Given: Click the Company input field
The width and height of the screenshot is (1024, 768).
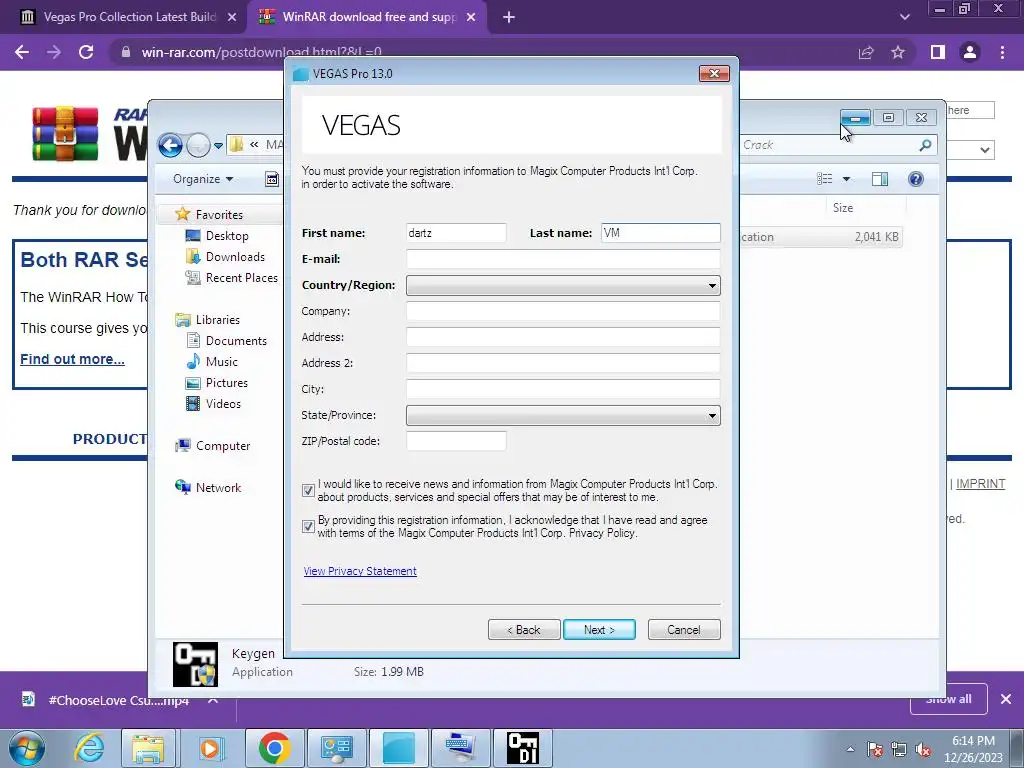Looking at the screenshot, I should (x=563, y=311).
